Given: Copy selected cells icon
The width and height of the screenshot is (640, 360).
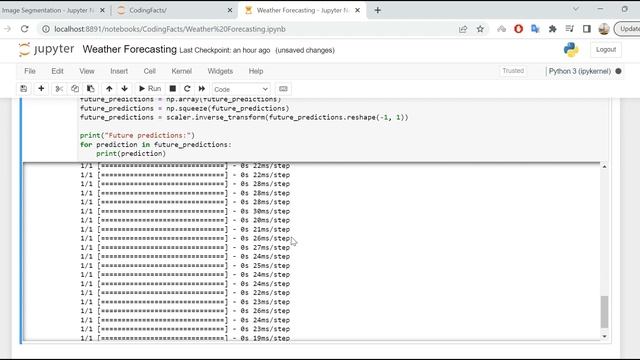Looking at the screenshot, I should (75, 89).
